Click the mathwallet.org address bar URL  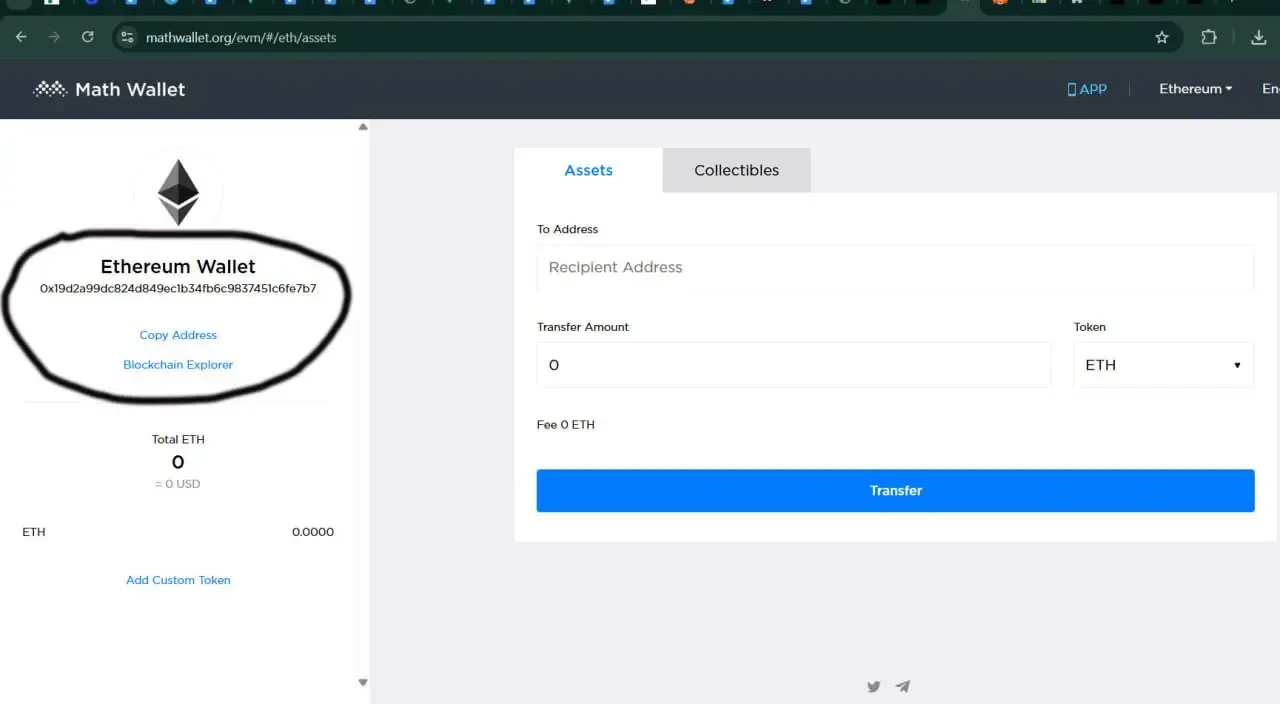pyautogui.click(x=241, y=37)
